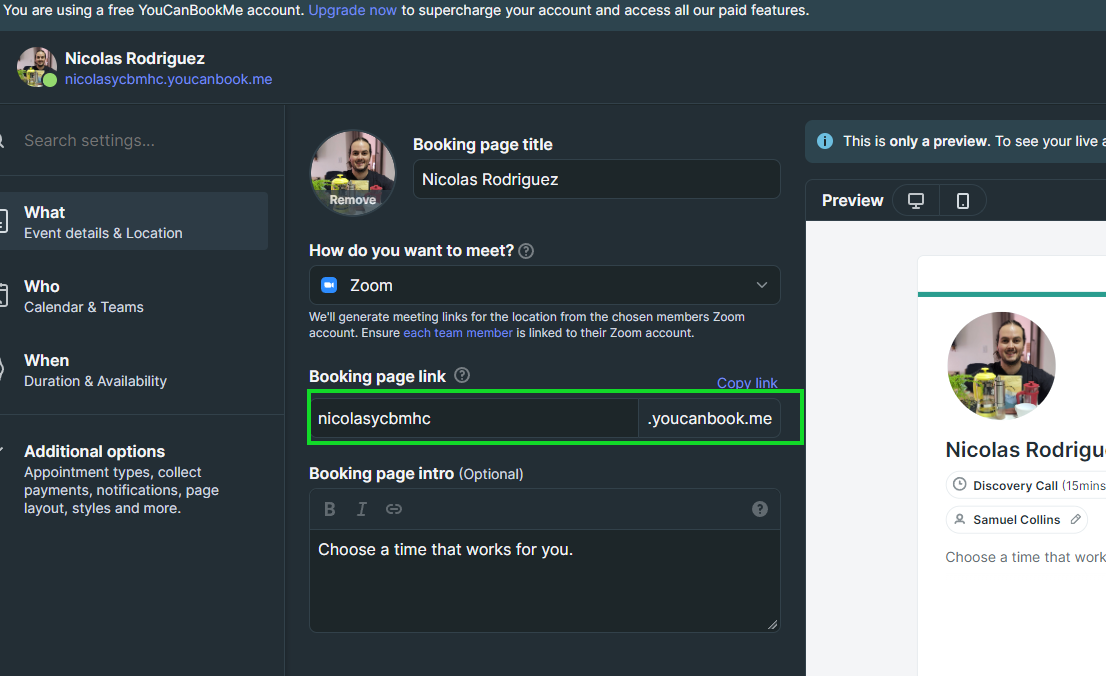Switch preview to desktop view
1106x676 pixels.
[916, 200]
